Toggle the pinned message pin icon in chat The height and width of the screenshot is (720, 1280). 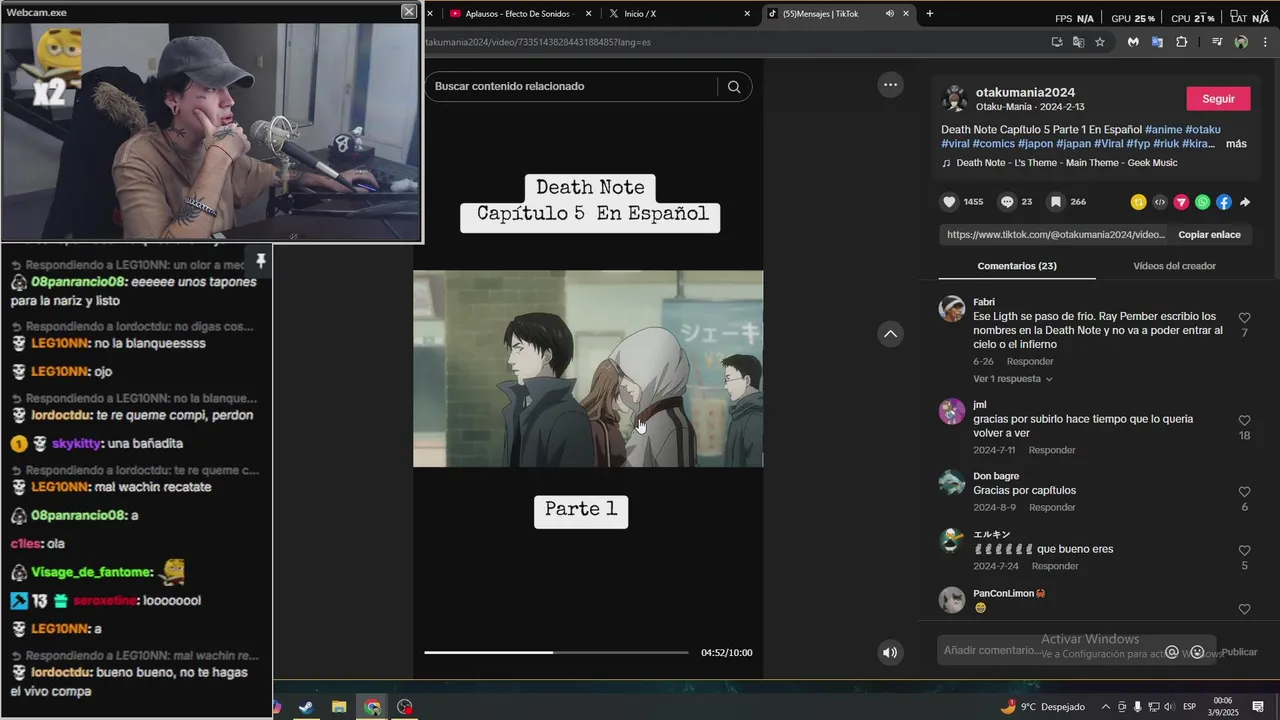click(x=260, y=261)
